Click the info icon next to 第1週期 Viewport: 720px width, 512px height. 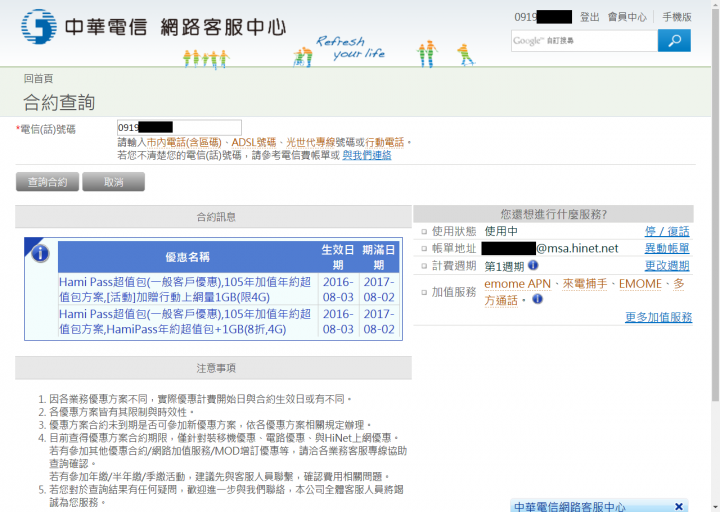[x=533, y=265]
